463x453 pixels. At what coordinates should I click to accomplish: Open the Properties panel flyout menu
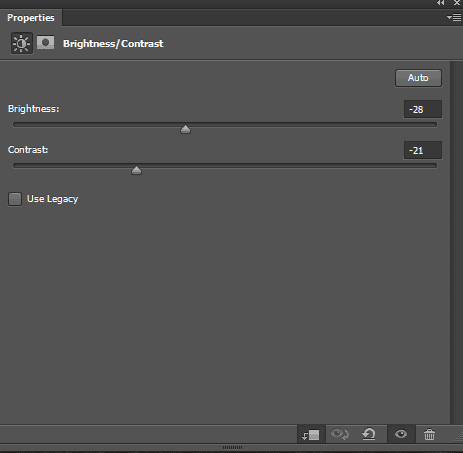click(454, 17)
